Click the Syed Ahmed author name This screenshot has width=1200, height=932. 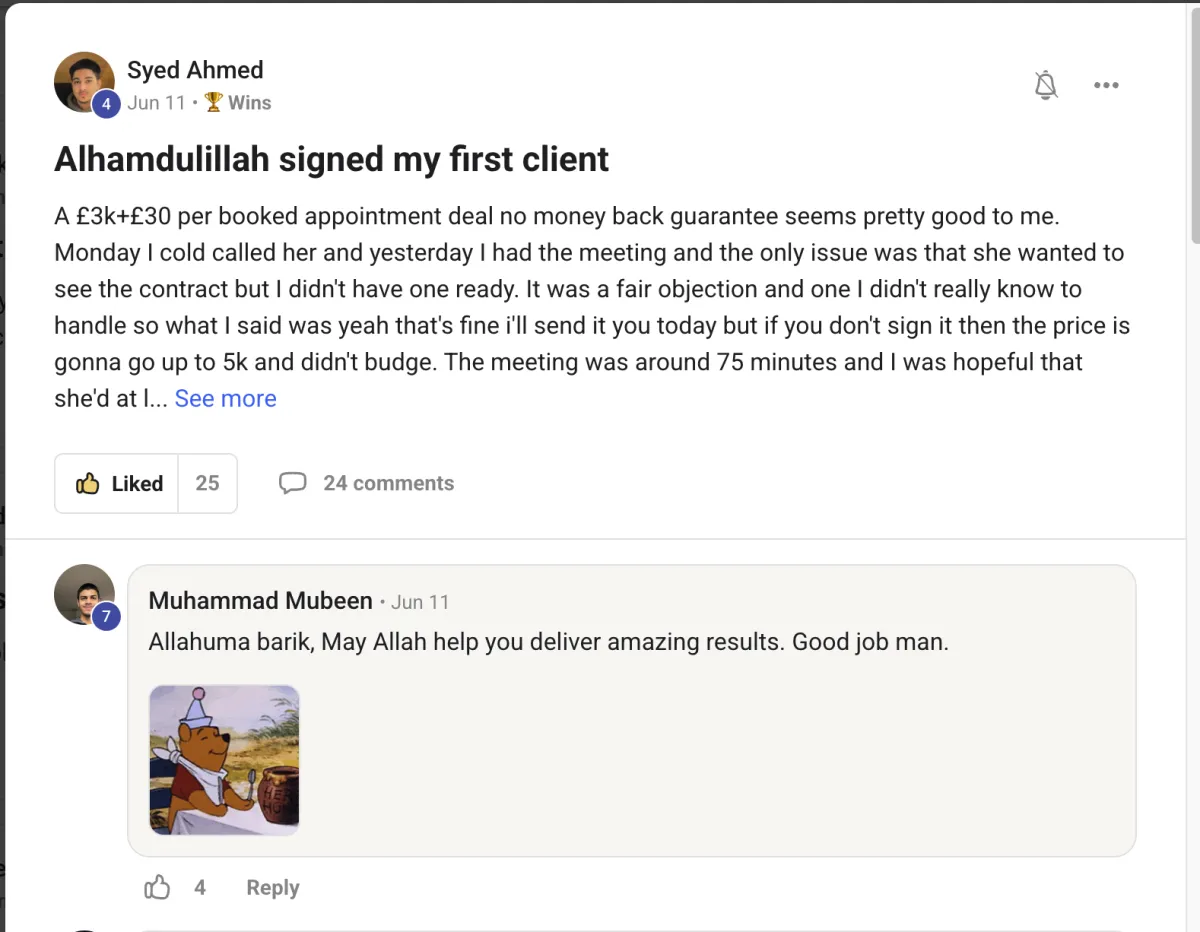(195, 70)
